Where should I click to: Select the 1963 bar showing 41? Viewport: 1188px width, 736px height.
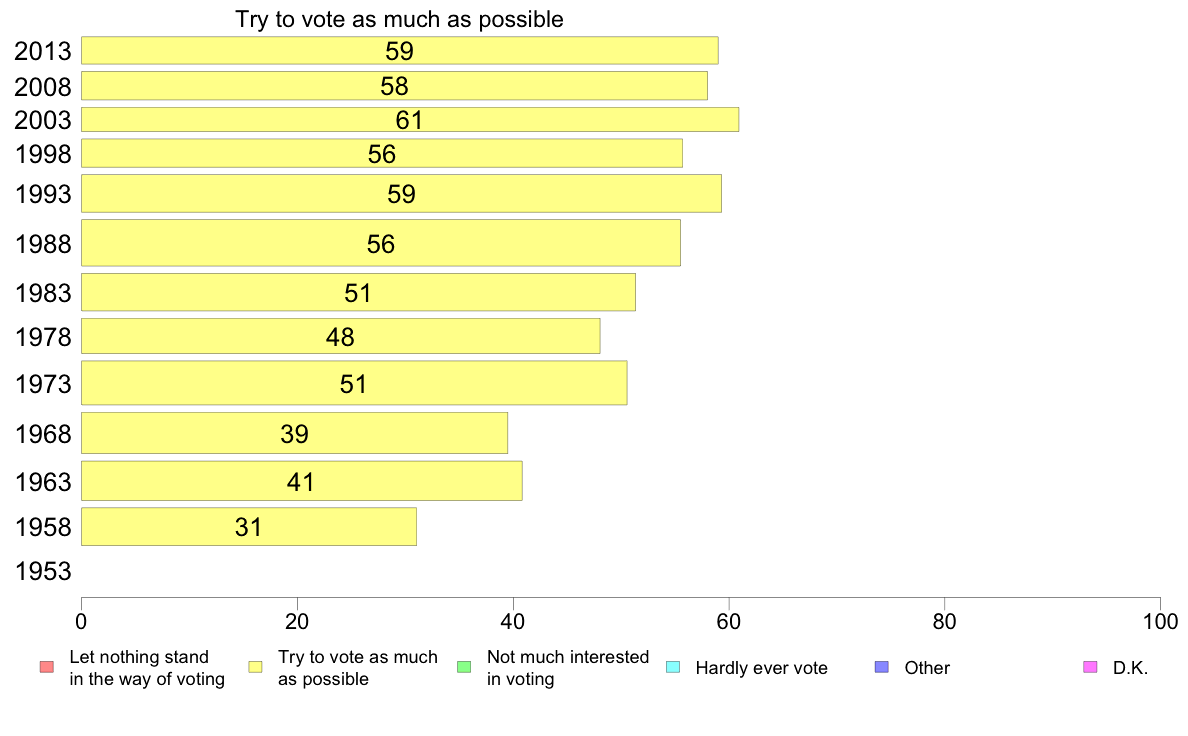(302, 481)
